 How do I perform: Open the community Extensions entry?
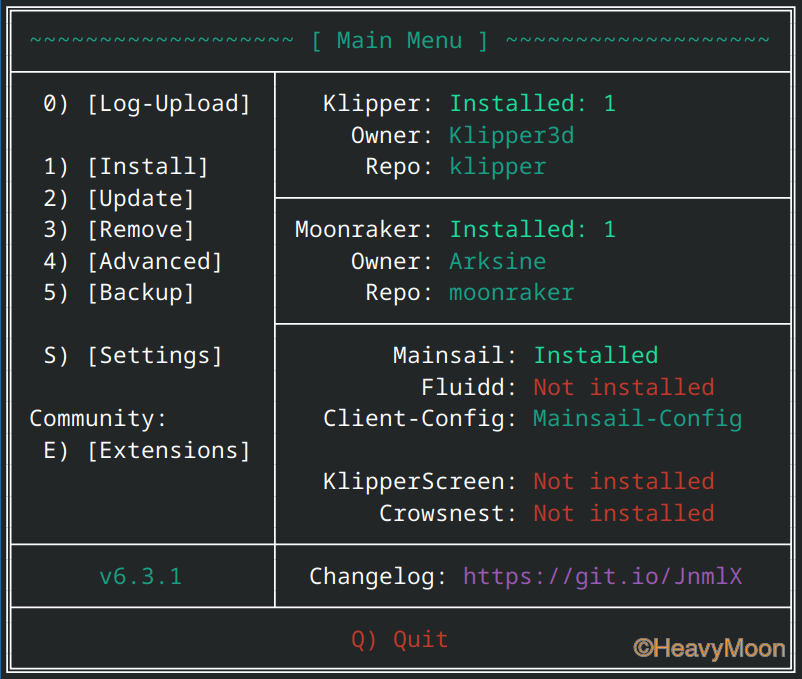coord(147,450)
